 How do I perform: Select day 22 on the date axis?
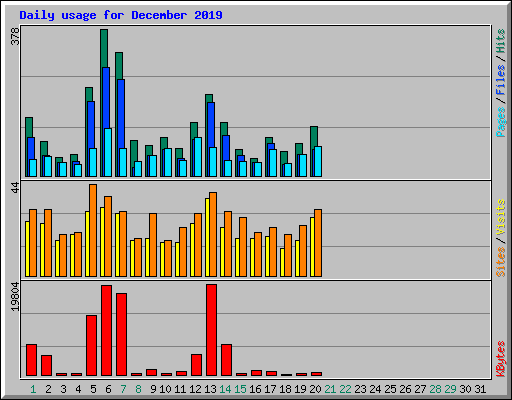pyautogui.click(x=345, y=389)
